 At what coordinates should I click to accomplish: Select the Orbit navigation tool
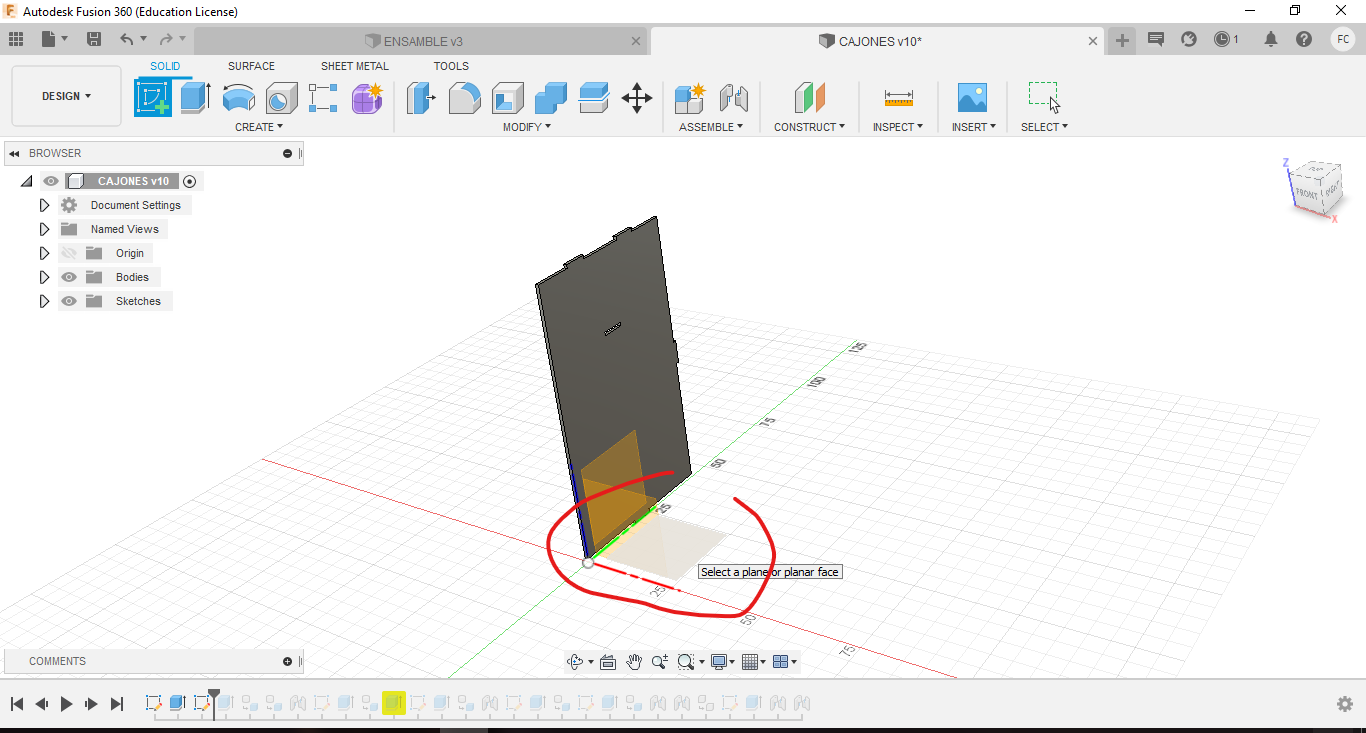coord(575,662)
